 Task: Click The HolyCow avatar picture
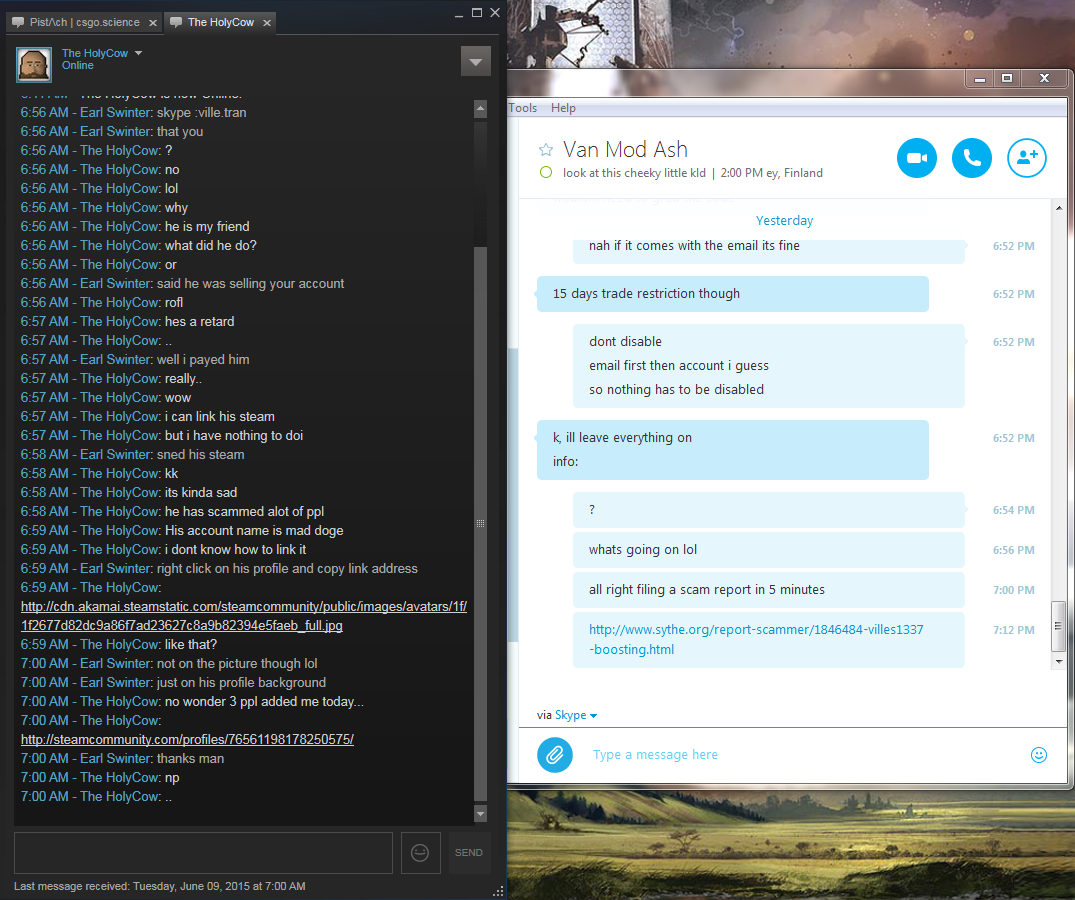point(34,65)
